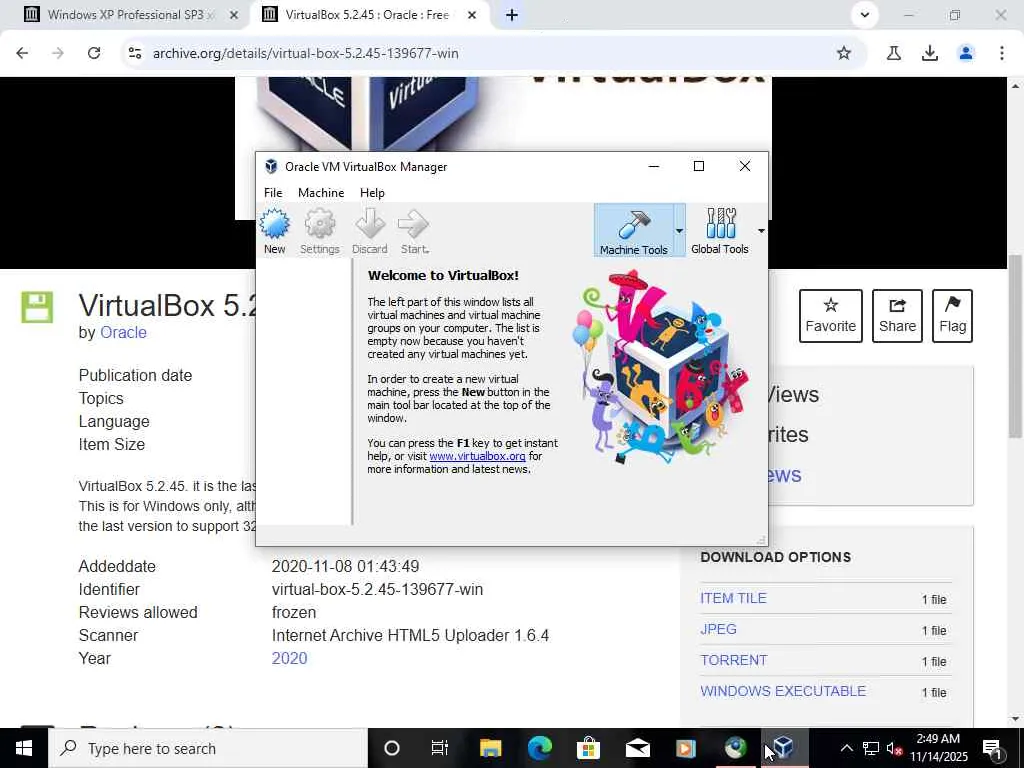Open Chrome Labs flask icon
This screenshot has width=1024, height=768.
click(x=894, y=53)
